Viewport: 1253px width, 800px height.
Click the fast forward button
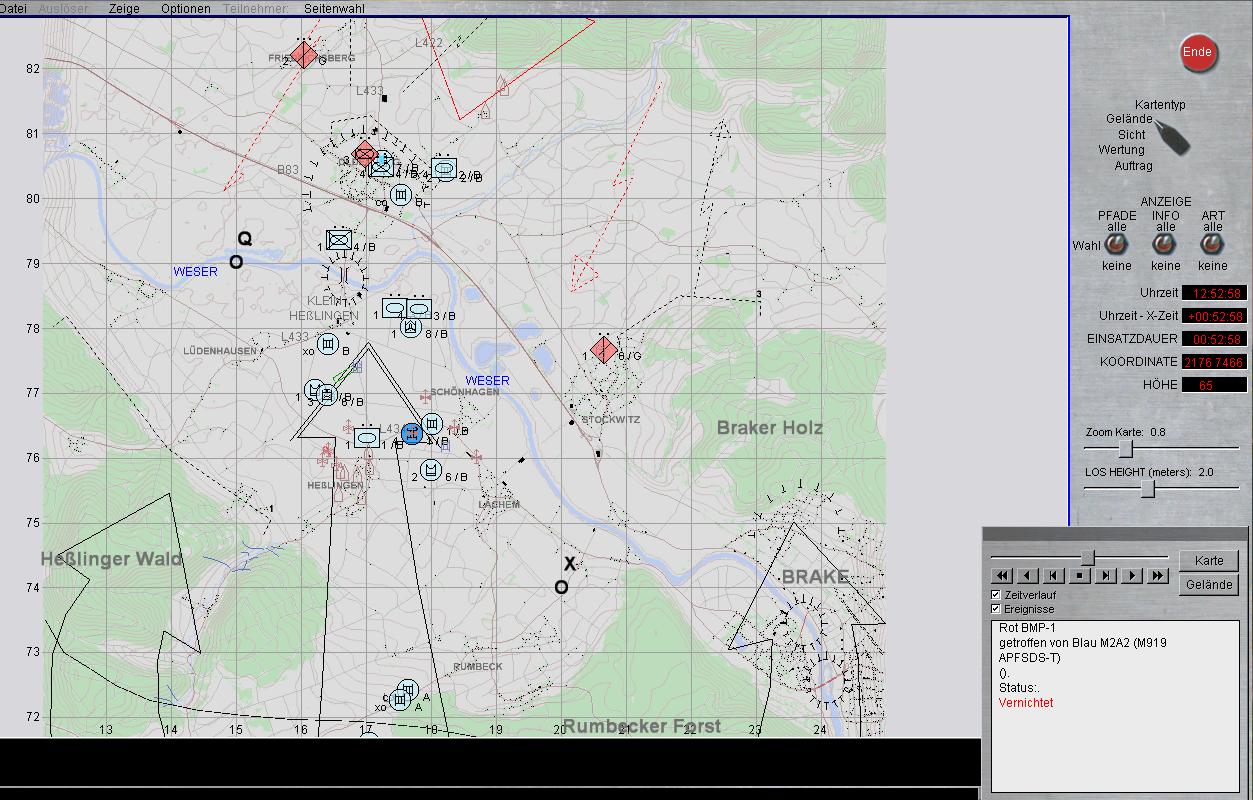tap(1158, 576)
